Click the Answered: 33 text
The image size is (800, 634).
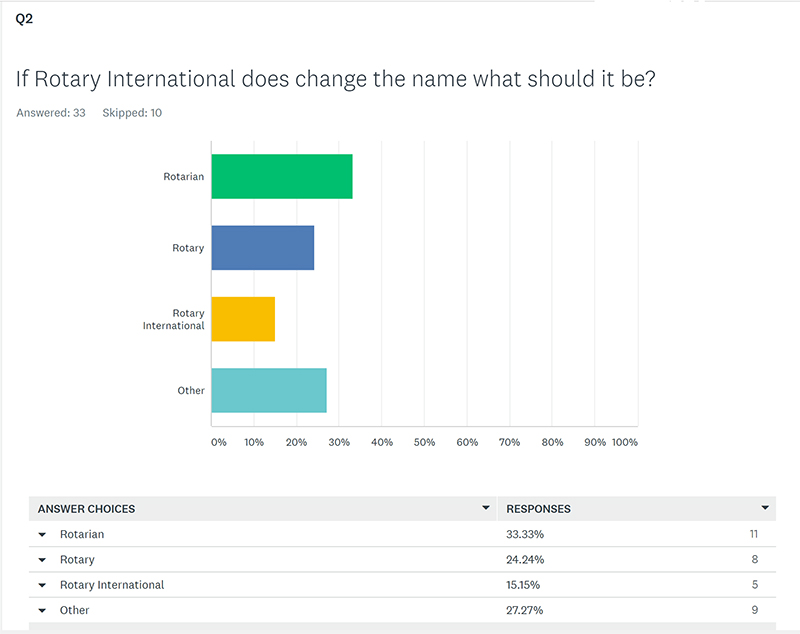pyautogui.click(x=50, y=113)
